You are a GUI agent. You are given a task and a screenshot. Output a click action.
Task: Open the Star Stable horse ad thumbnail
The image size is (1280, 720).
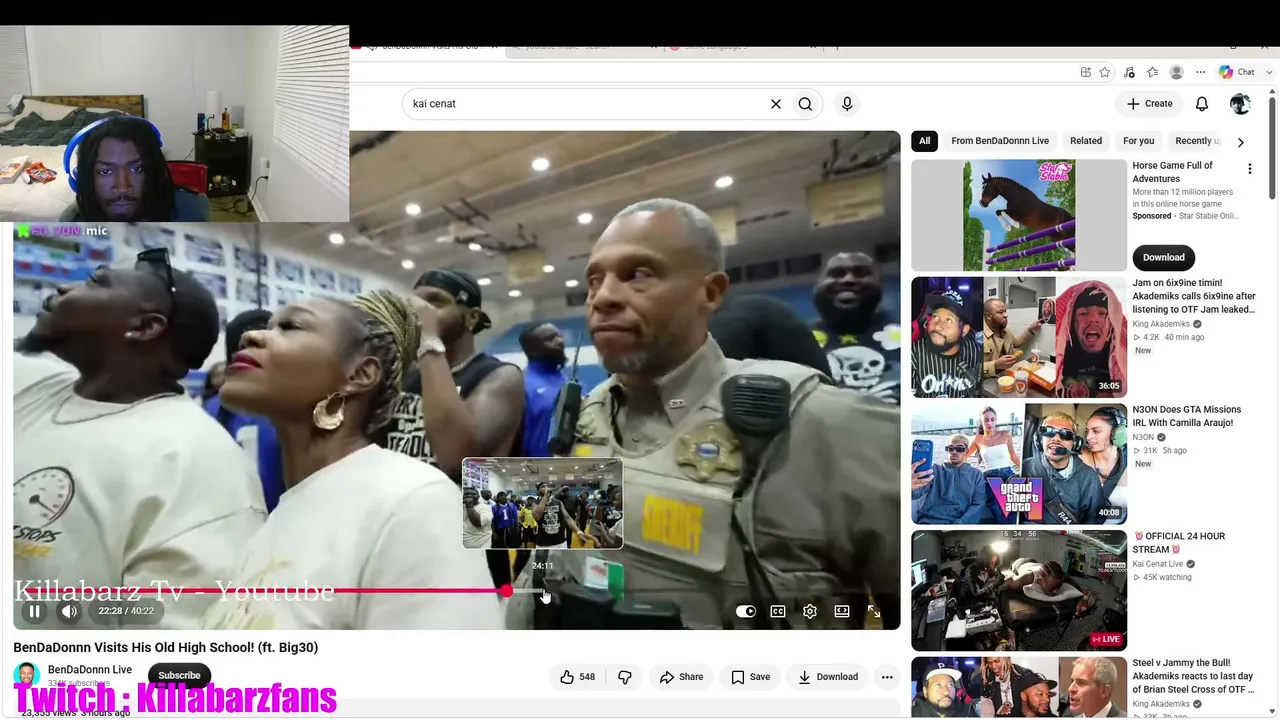point(1019,215)
